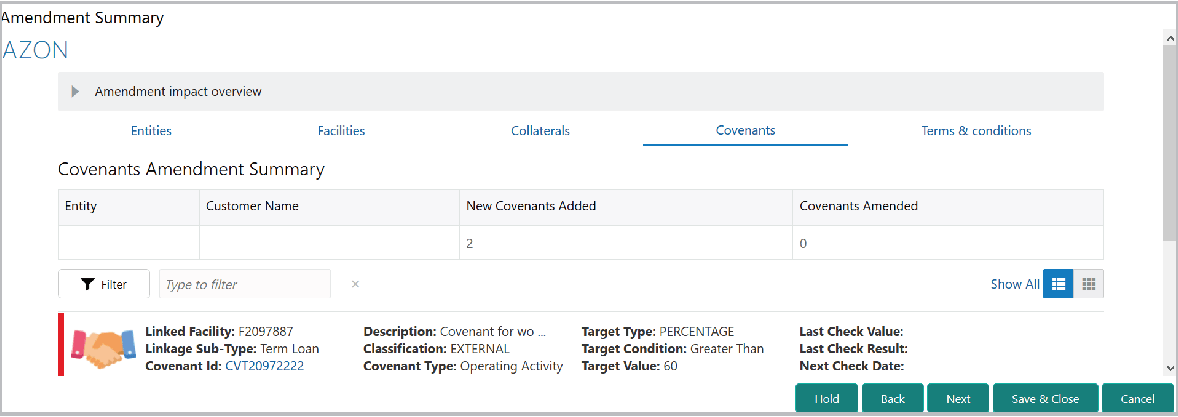Open the Facilities tab
Viewport: 1178px width, 417px height.
coord(341,131)
